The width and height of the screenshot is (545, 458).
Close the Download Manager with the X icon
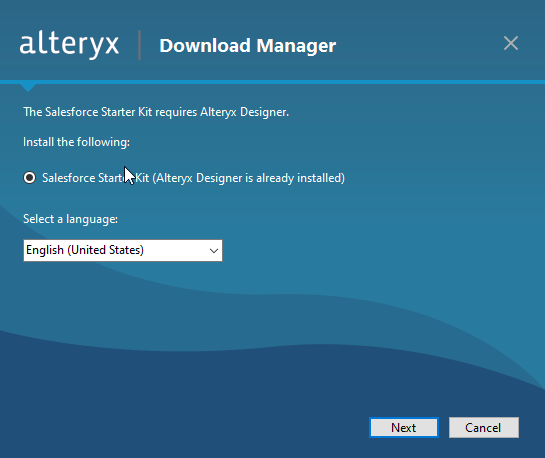pos(511,43)
